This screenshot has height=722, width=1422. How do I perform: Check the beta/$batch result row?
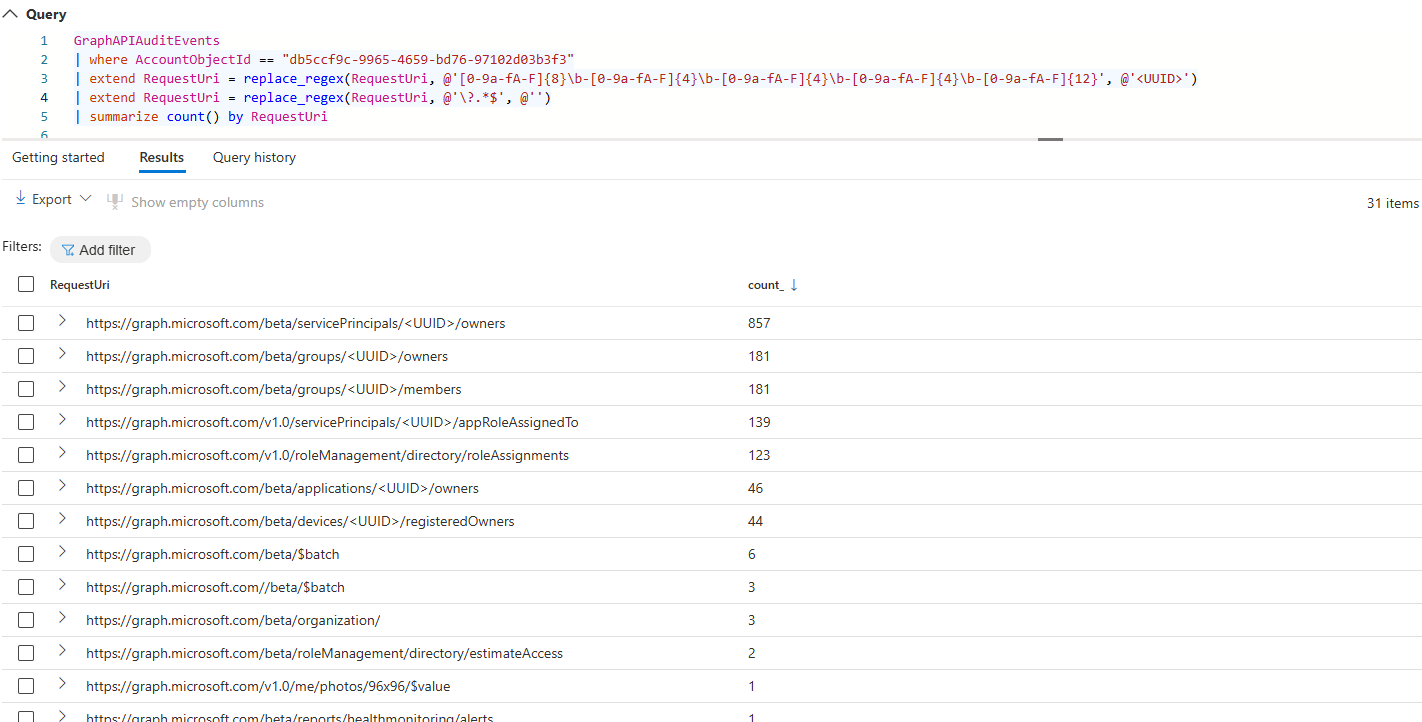26,553
